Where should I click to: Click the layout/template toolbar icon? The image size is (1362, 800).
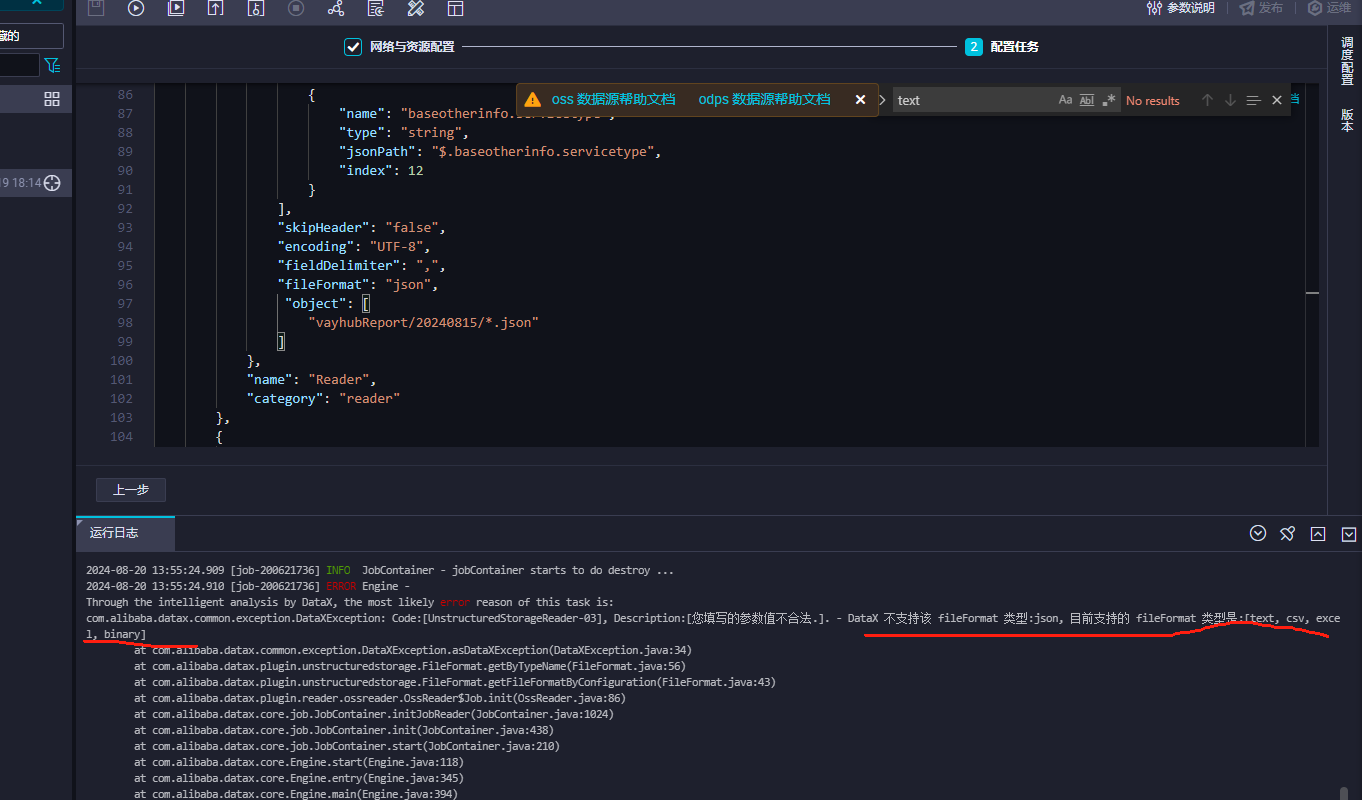tap(456, 8)
